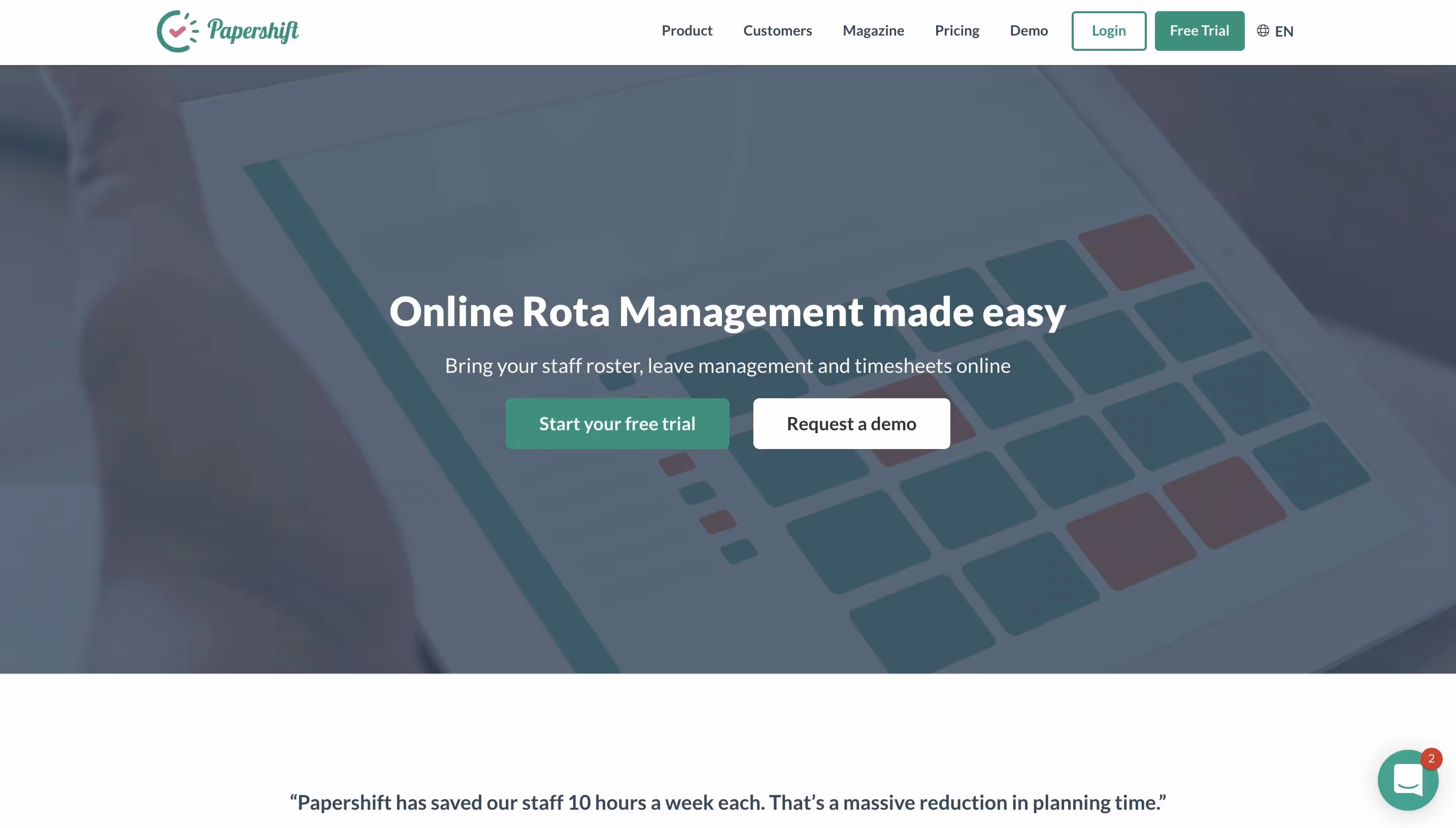Click the Login button
1456x828 pixels.
coord(1108,30)
